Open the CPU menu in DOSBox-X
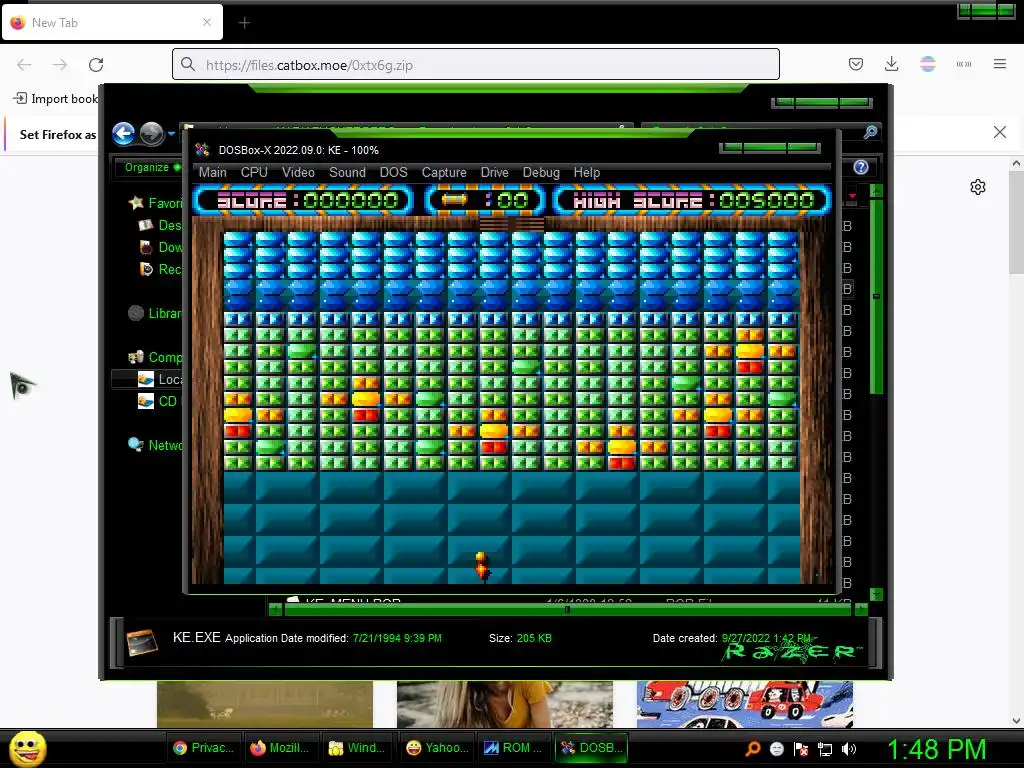 [254, 172]
